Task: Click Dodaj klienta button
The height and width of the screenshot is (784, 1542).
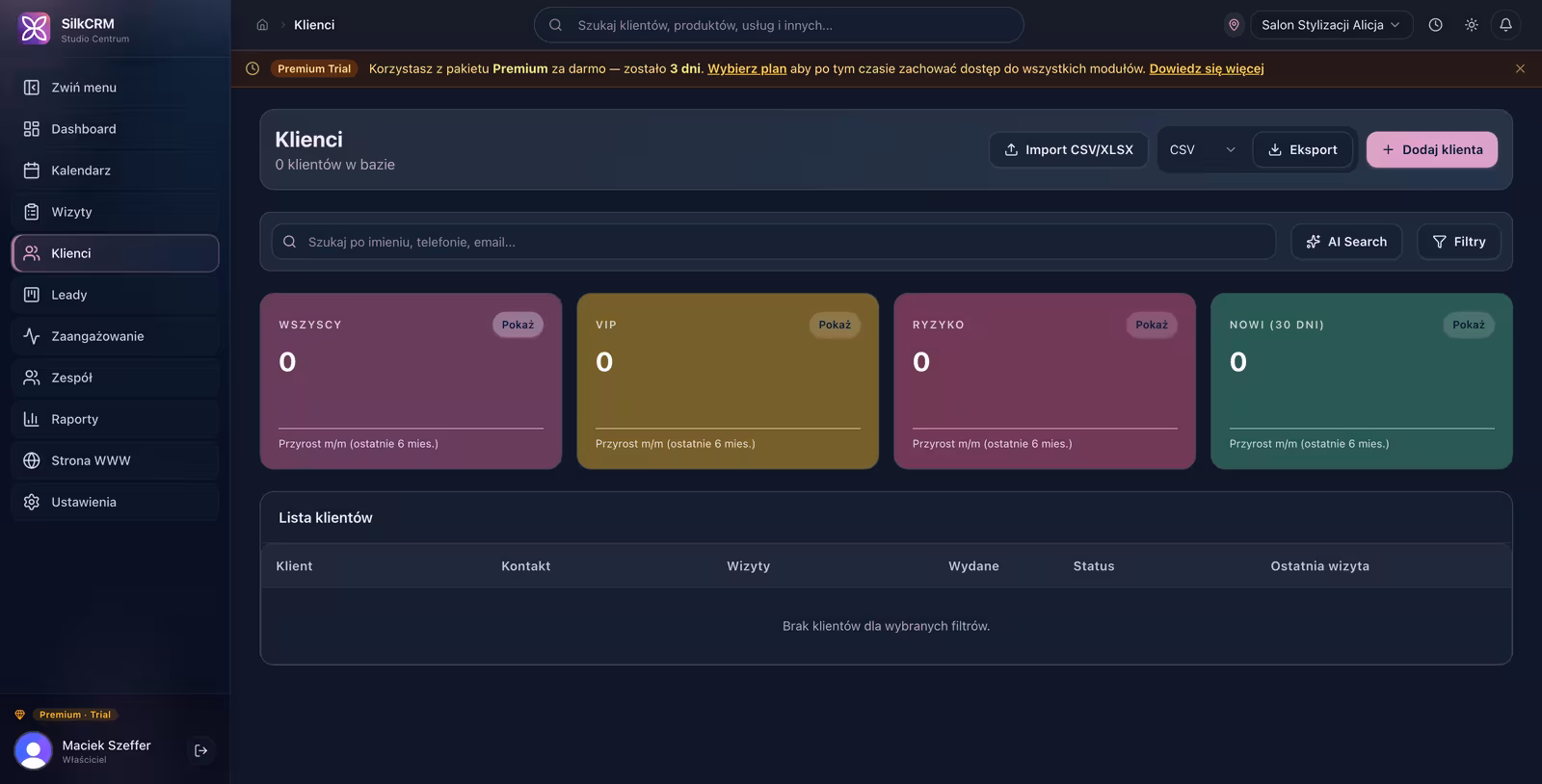Action: coord(1432,149)
